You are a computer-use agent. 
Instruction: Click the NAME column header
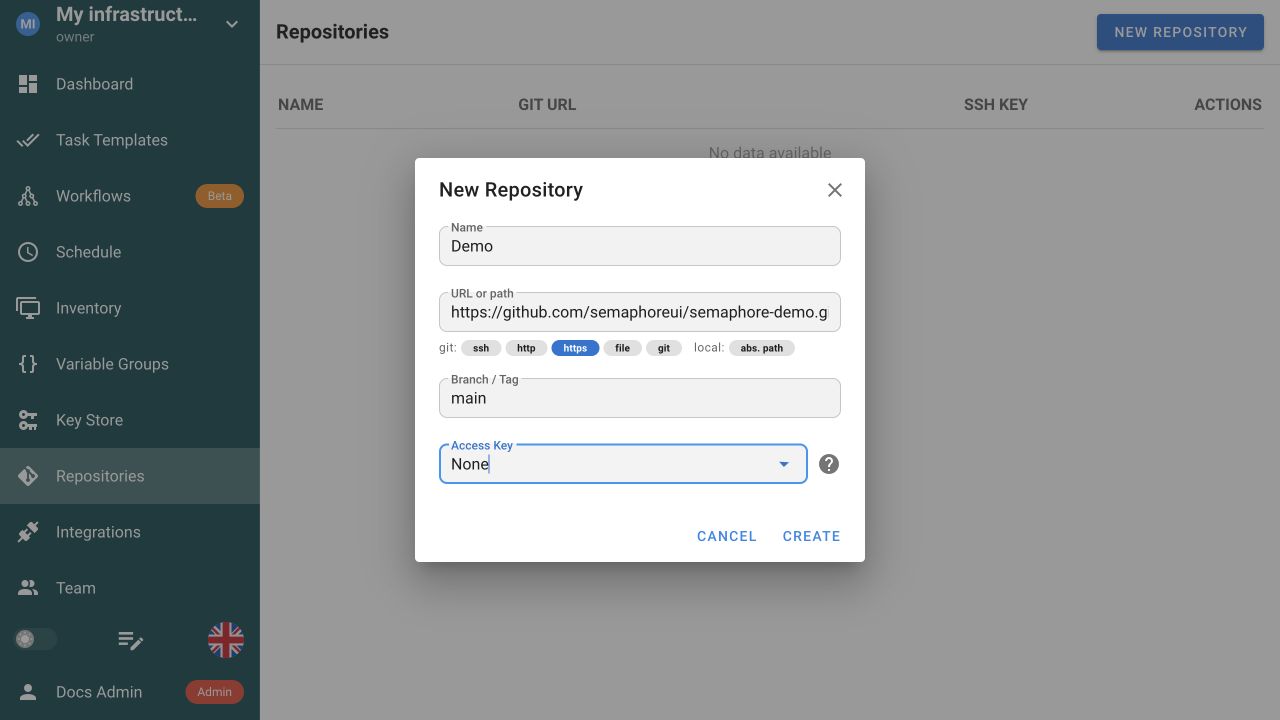pos(301,104)
